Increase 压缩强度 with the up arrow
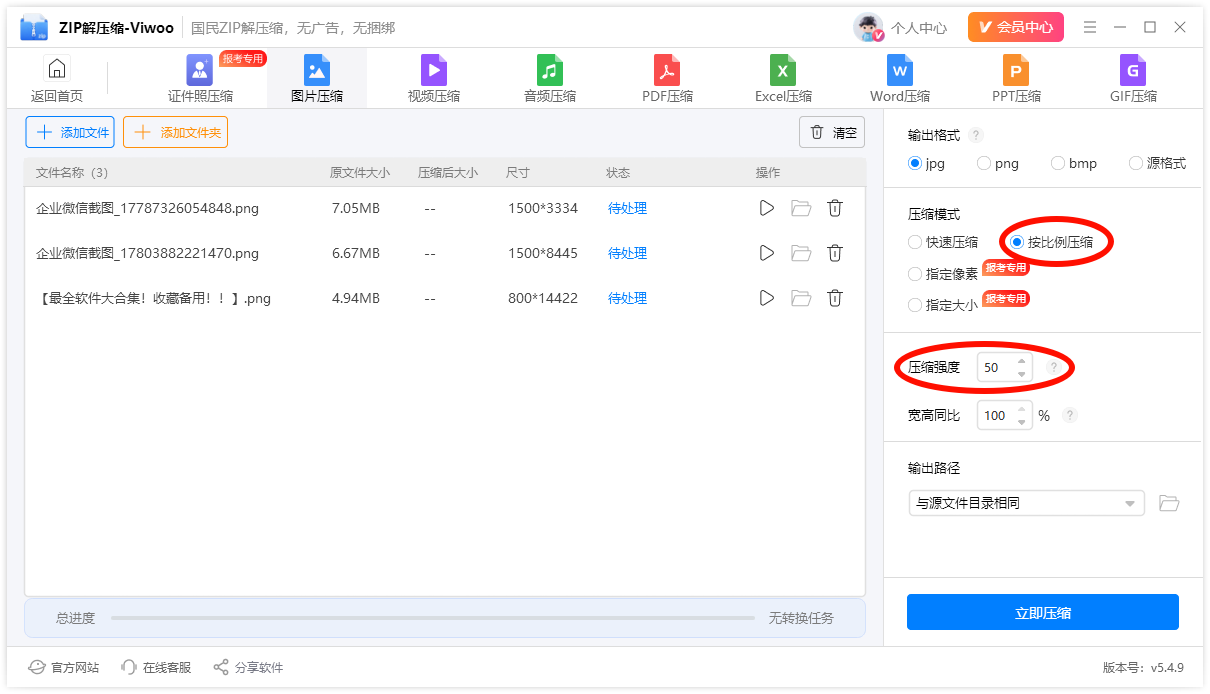The width and height of the screenshot is (1210, 694). tap(1021, 361)
